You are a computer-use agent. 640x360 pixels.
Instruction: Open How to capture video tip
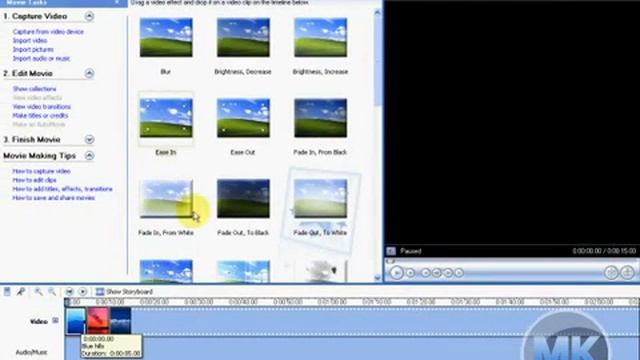41,171
